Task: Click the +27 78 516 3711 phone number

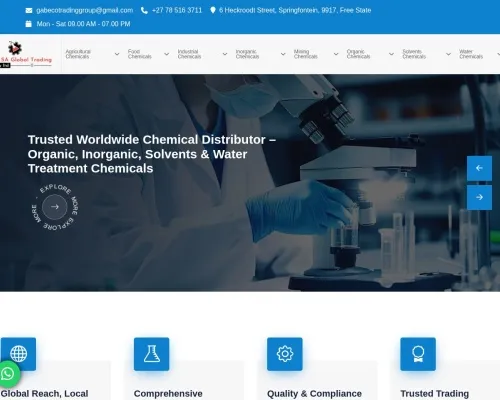Action: tap(177, 11)
